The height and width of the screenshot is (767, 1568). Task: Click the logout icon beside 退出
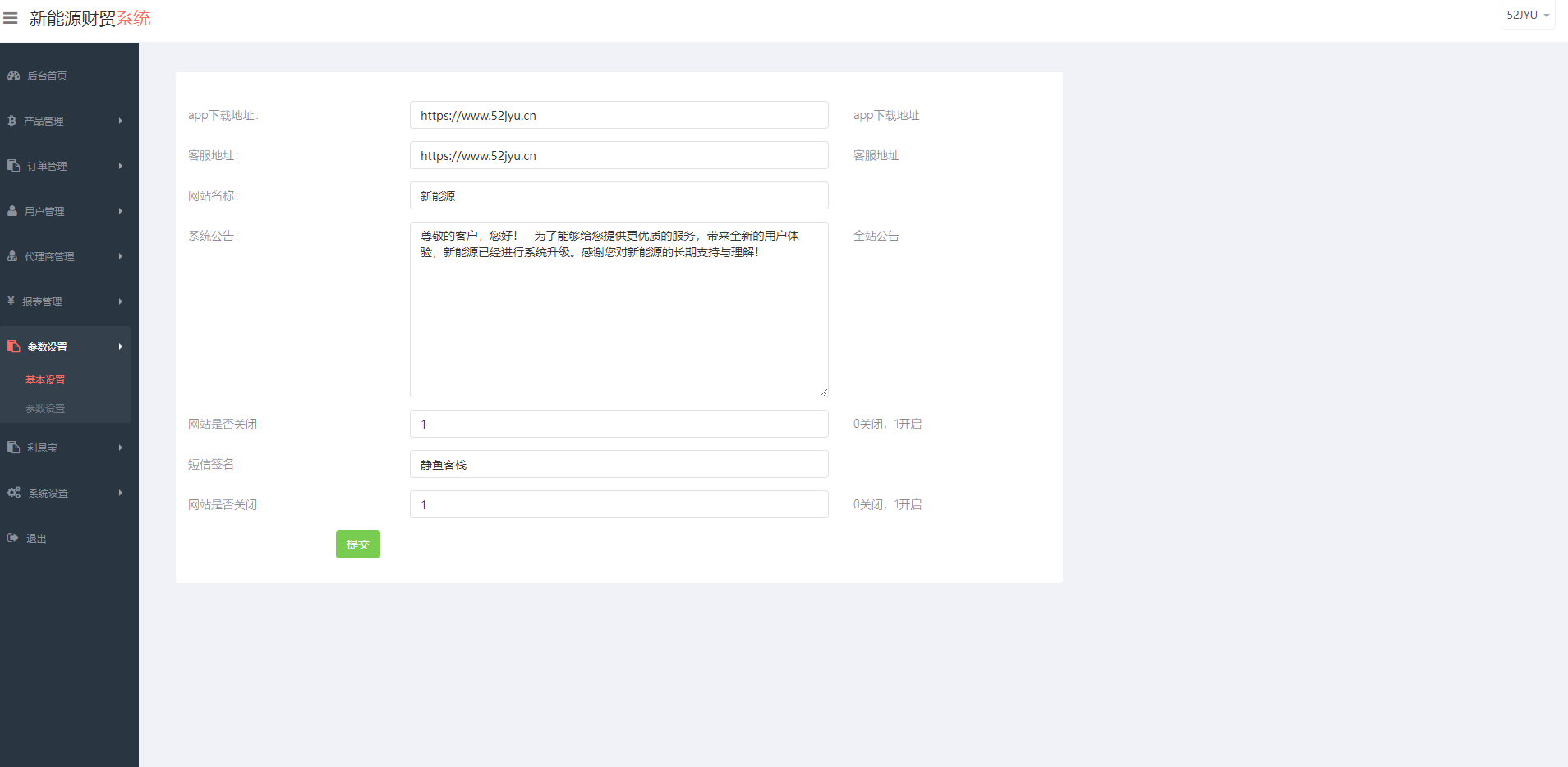pyautogui.click(x=12, y=538)
